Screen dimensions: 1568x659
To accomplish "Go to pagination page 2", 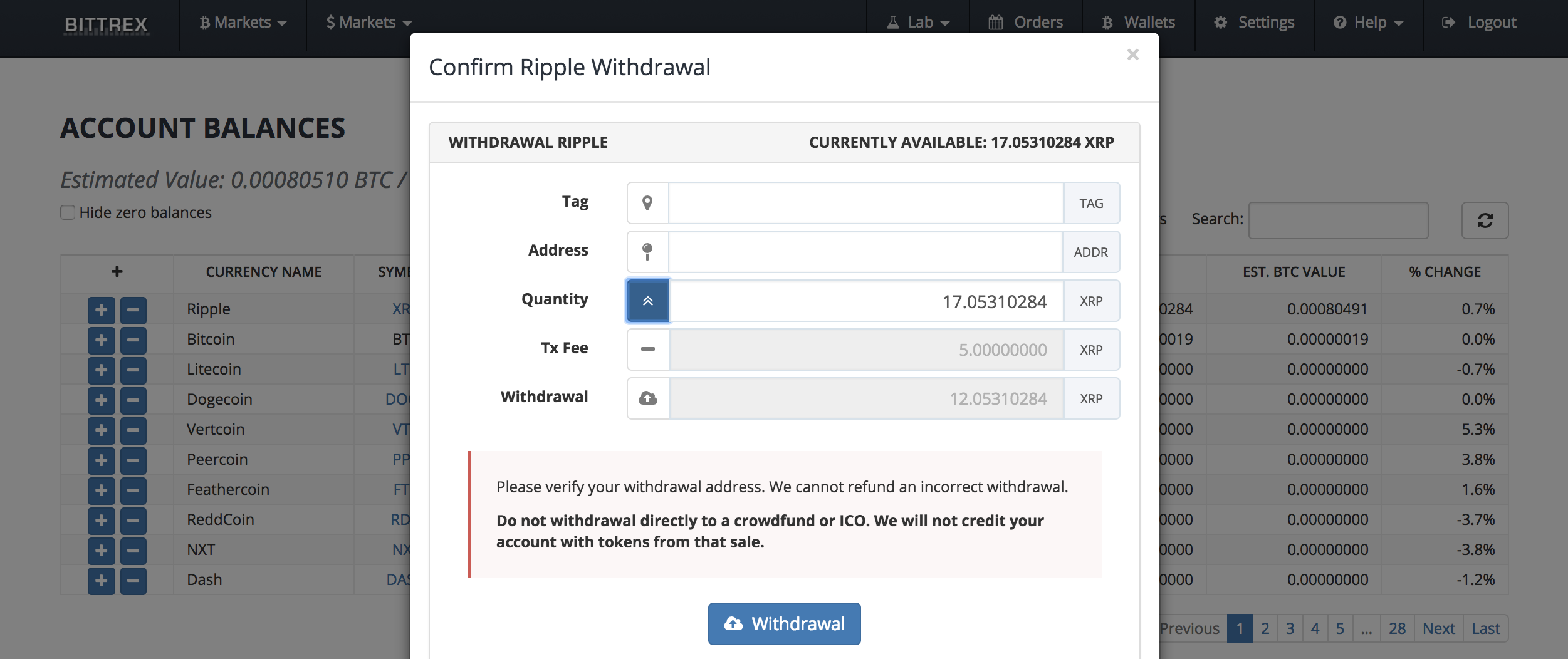I will (1265, 628).
